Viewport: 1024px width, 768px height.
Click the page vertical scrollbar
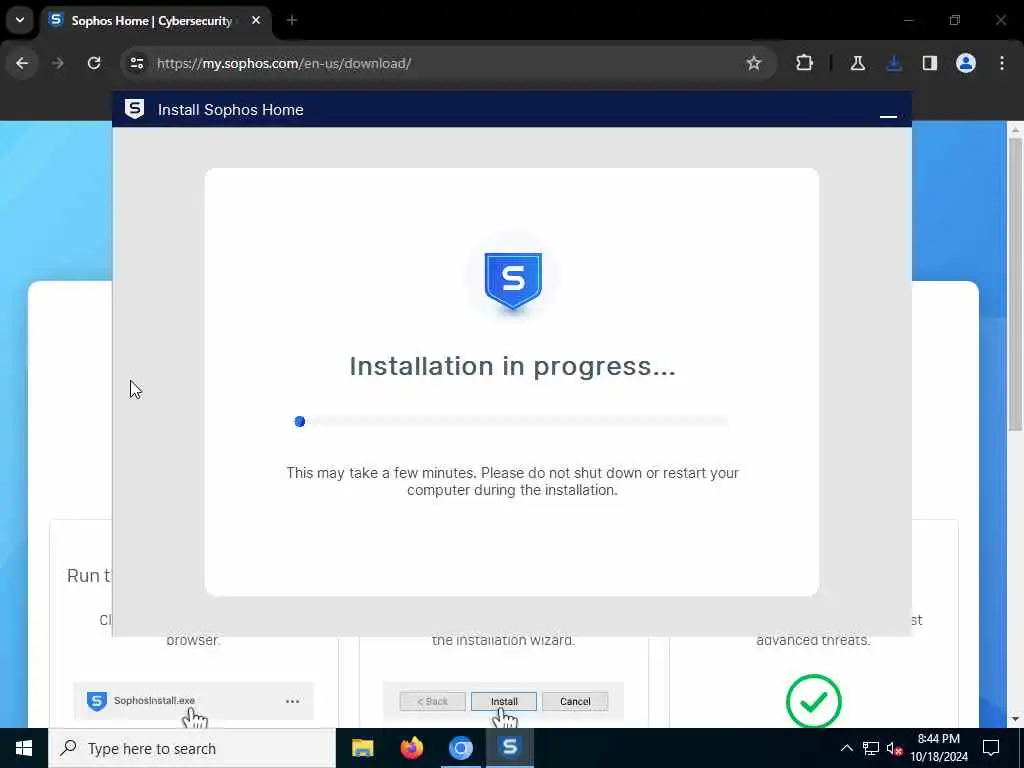point(1014,284)
